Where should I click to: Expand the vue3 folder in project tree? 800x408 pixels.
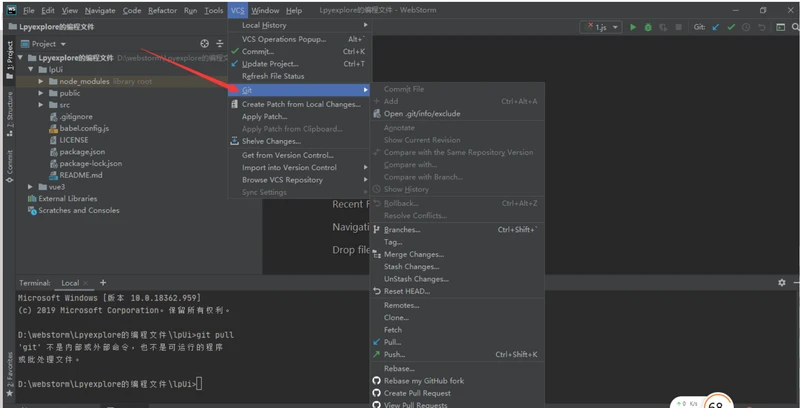tap(30, 186)
